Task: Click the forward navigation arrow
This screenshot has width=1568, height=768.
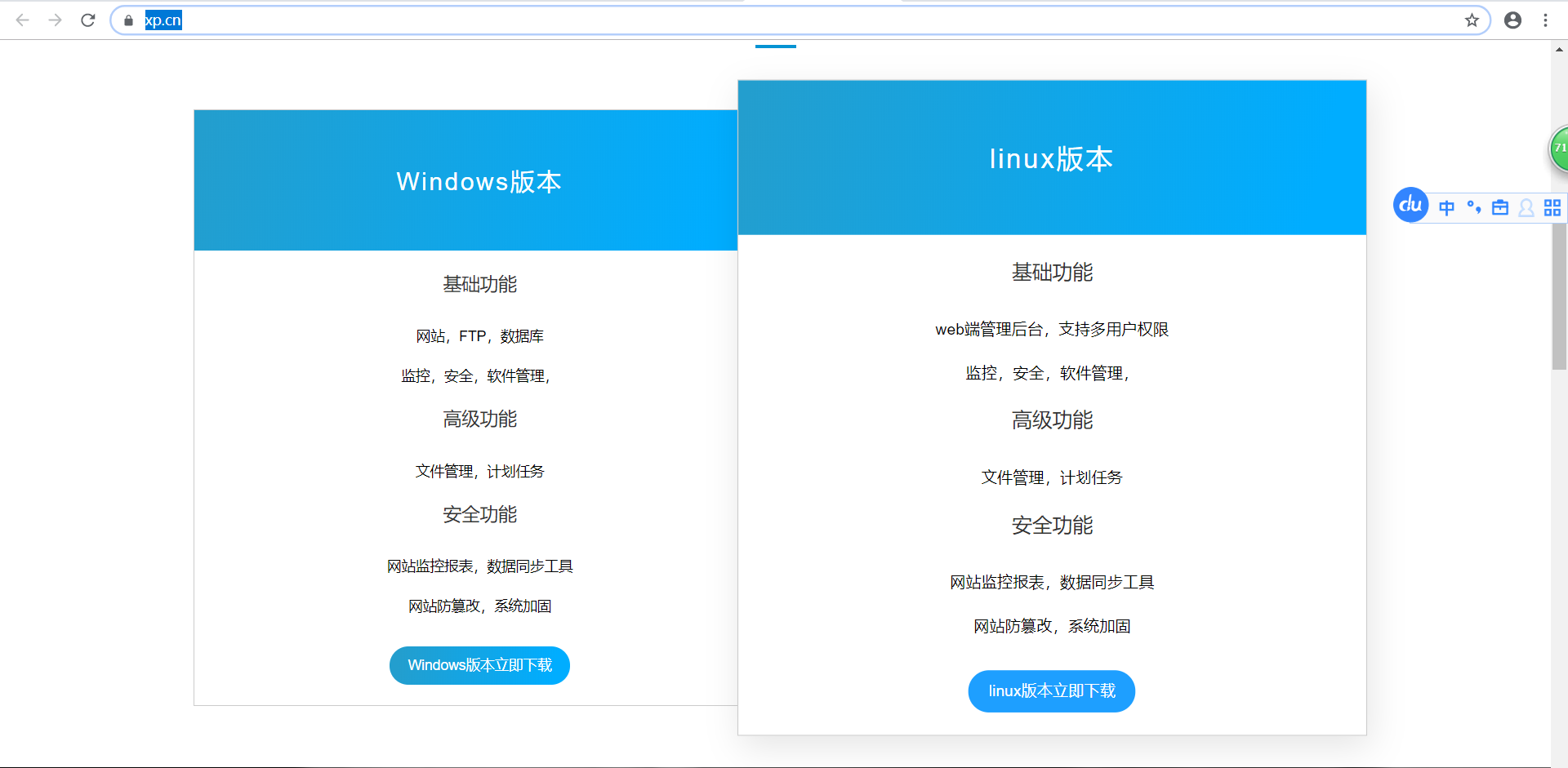Action: [55, 20]
